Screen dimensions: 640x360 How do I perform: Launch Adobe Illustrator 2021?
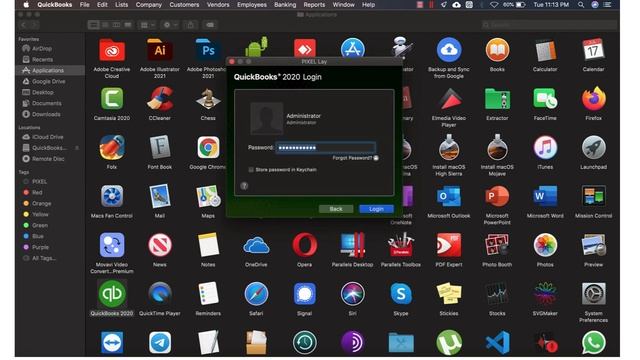[160, 51]
